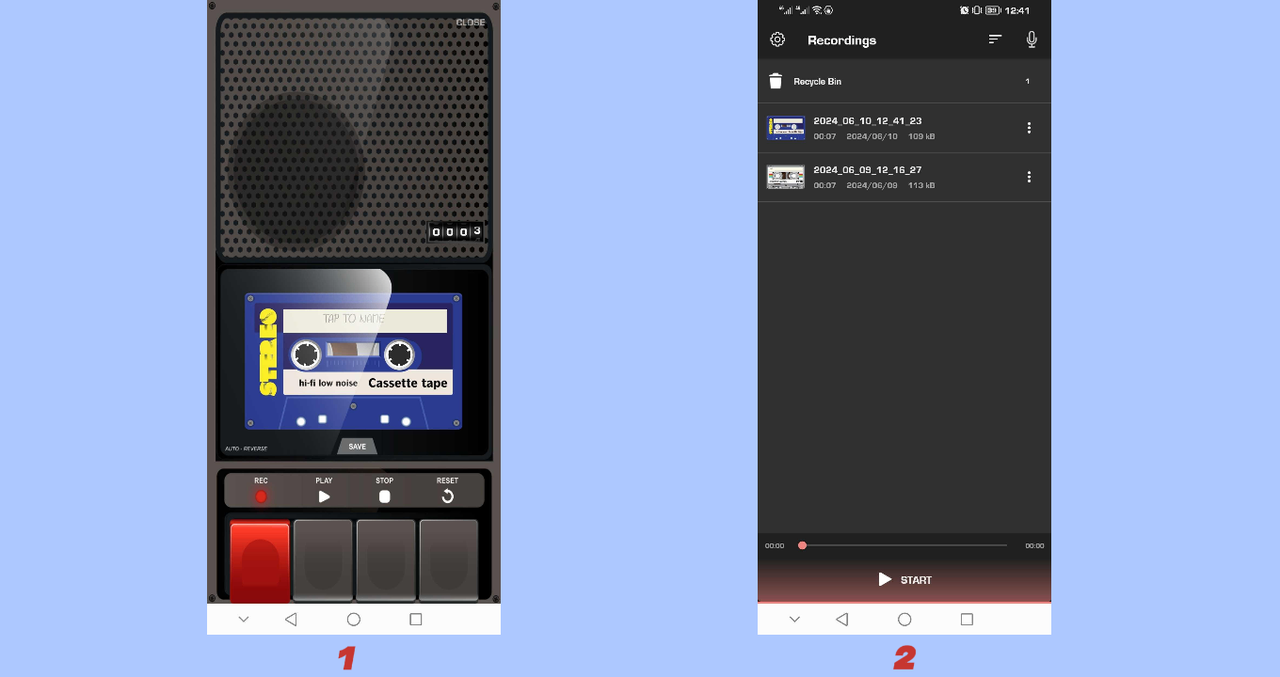Tap the 'TAP TO NAME' cassette label field
The image size is (1280, 677).
click(x=364, y=320)
